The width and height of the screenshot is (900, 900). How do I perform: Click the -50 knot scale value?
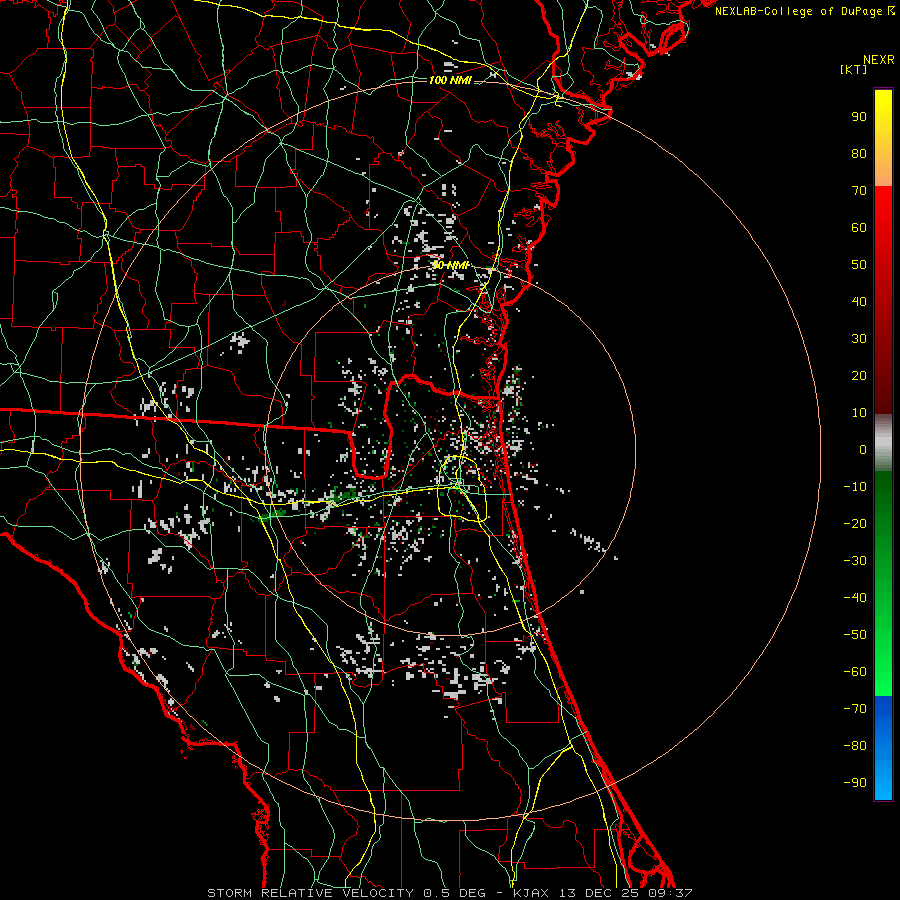pos(855,634)
